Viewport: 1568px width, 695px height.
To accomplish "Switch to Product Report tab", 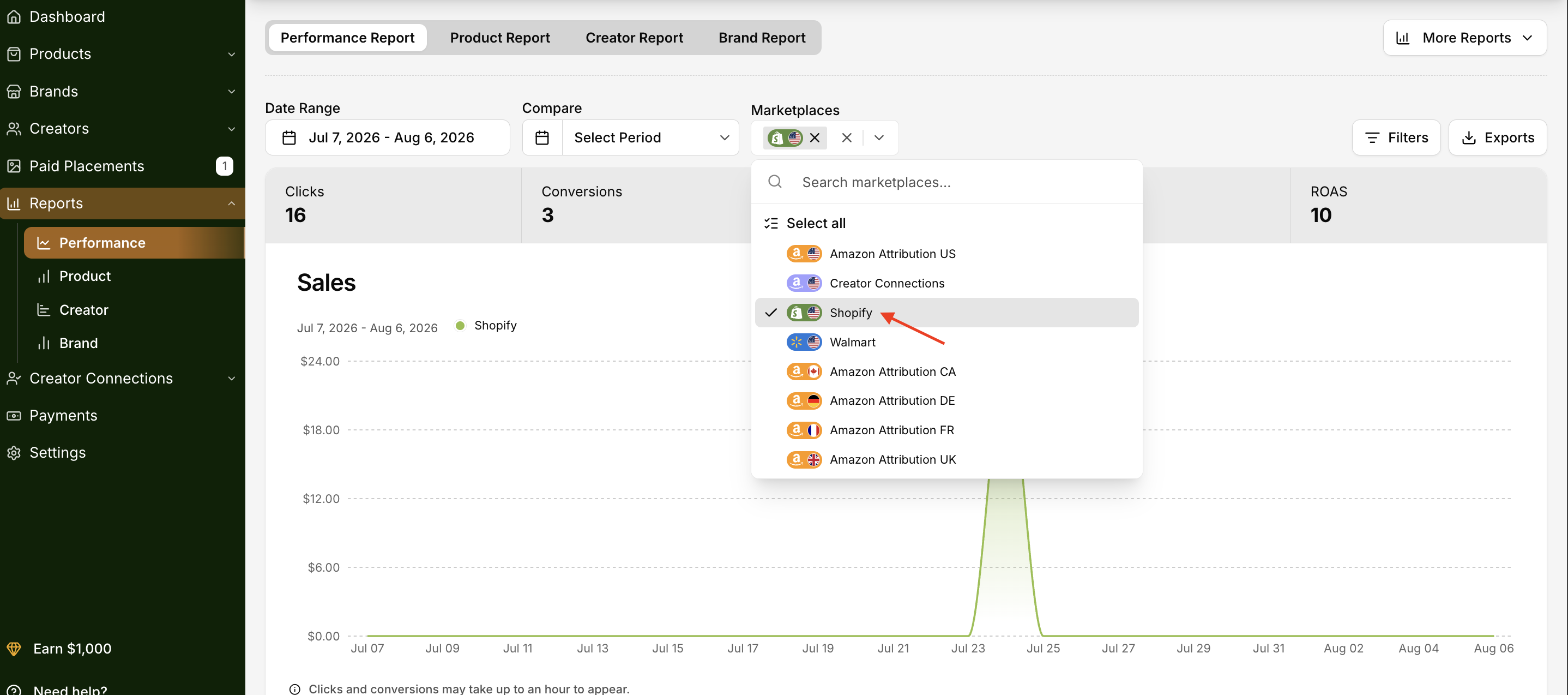I will coord(500,38).
